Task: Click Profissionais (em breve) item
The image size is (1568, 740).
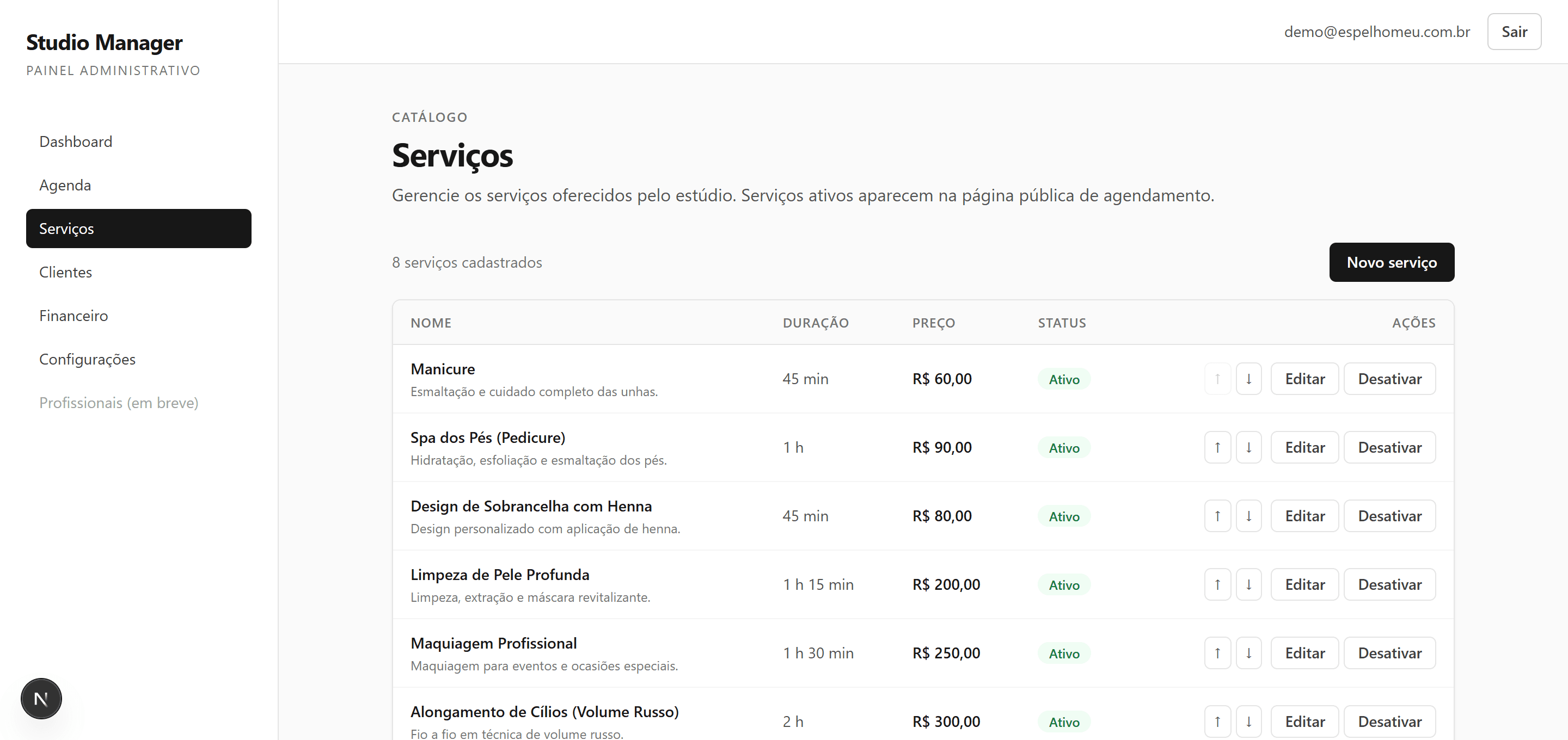Action: tap(139, 403)
